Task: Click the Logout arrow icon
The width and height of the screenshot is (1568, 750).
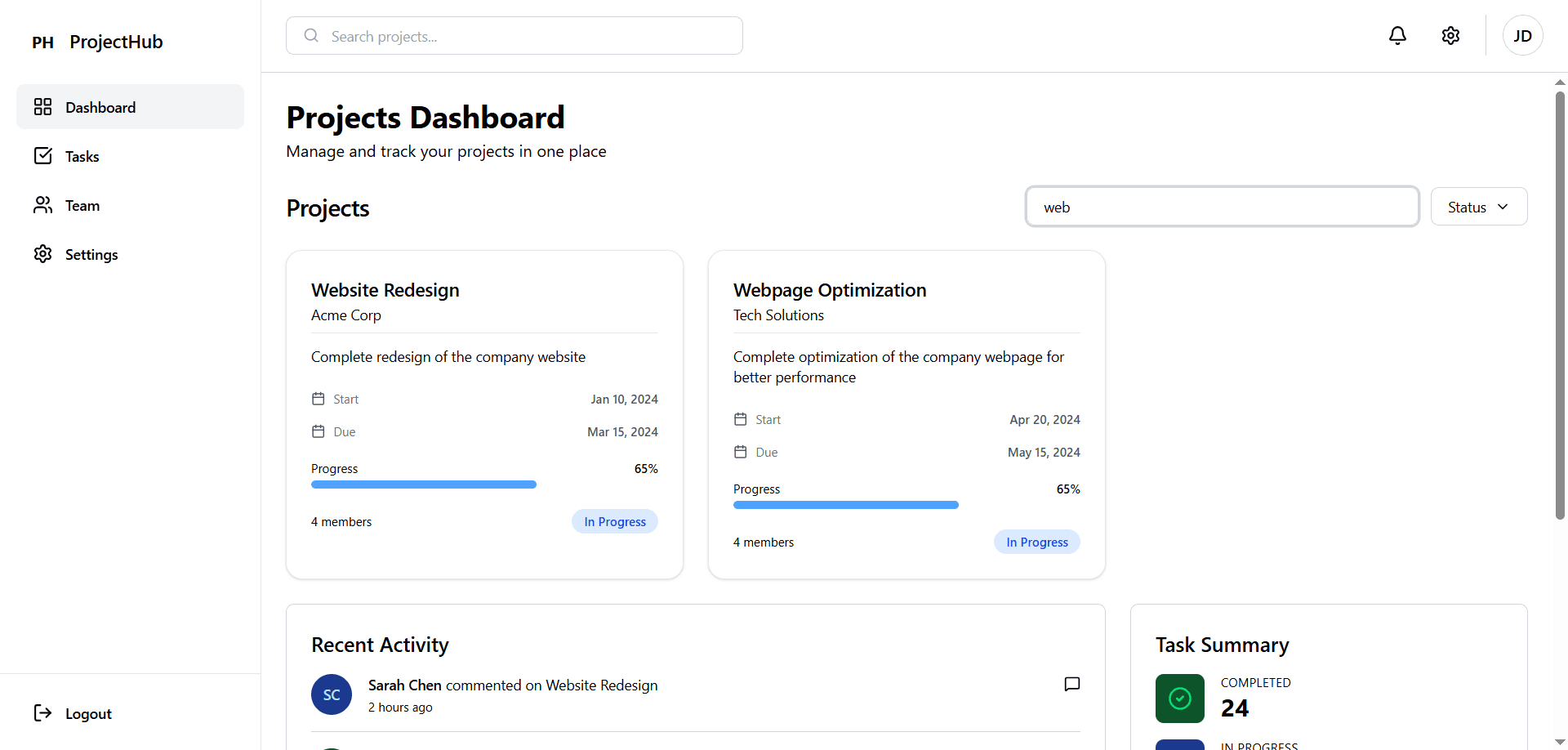Action: 42,713
